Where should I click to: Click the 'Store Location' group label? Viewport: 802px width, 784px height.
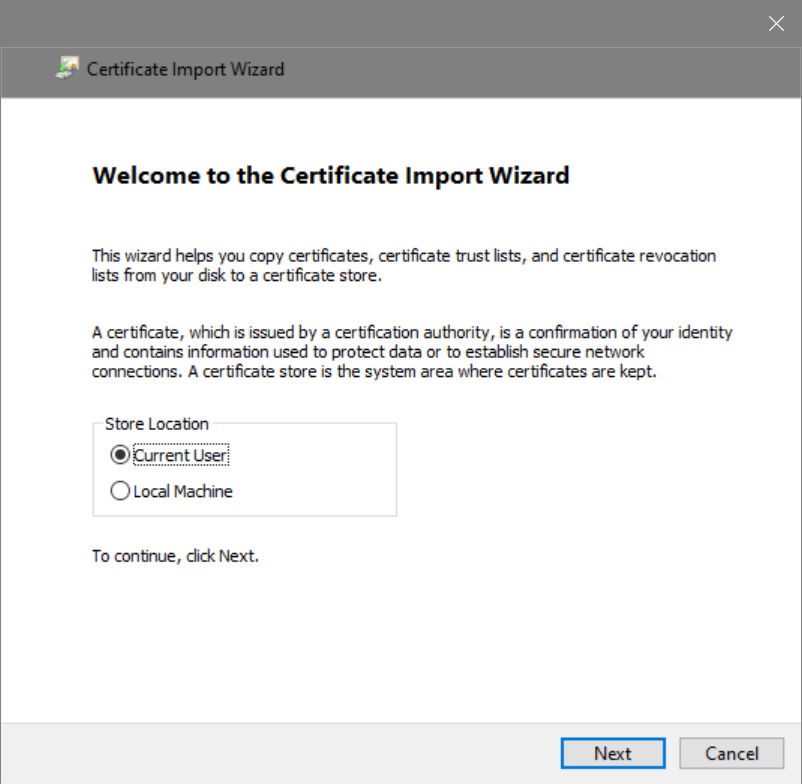point(157,424)
